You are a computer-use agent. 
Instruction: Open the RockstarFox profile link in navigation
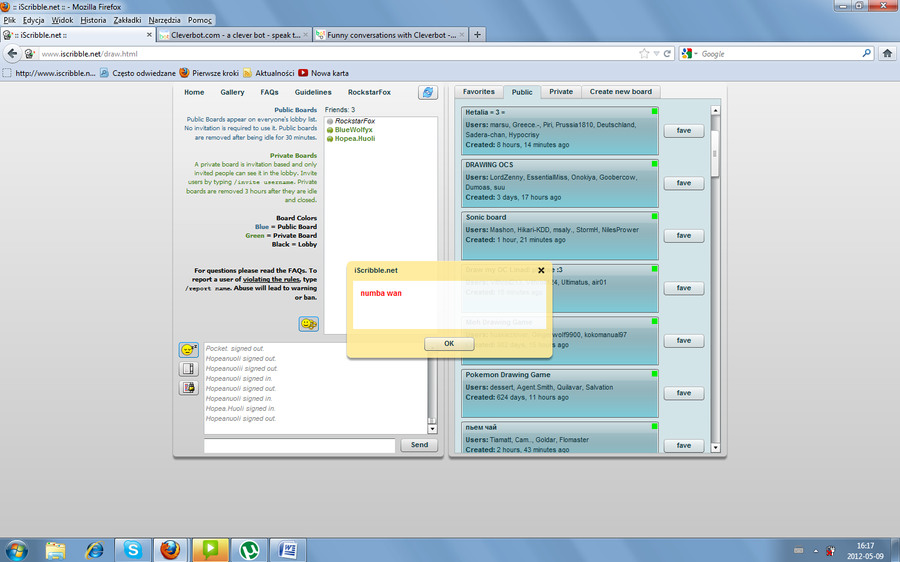pyautogui.click(x=369, y=92)
